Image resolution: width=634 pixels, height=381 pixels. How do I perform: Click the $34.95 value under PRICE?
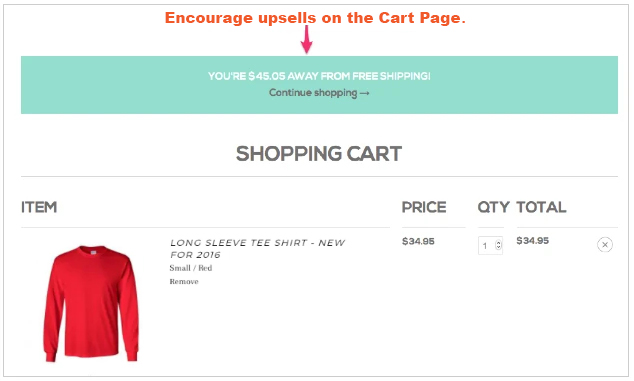click(x=418, y=241)
